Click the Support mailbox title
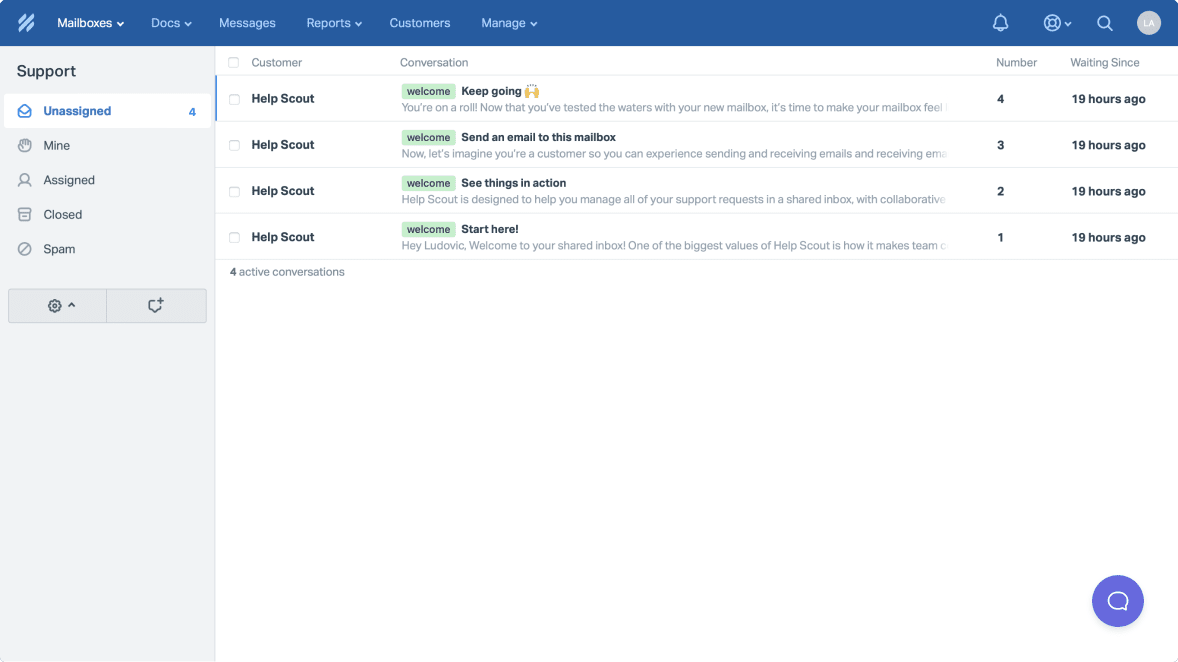The width and height of the screenshot is (1178, 662). point(47,71)
